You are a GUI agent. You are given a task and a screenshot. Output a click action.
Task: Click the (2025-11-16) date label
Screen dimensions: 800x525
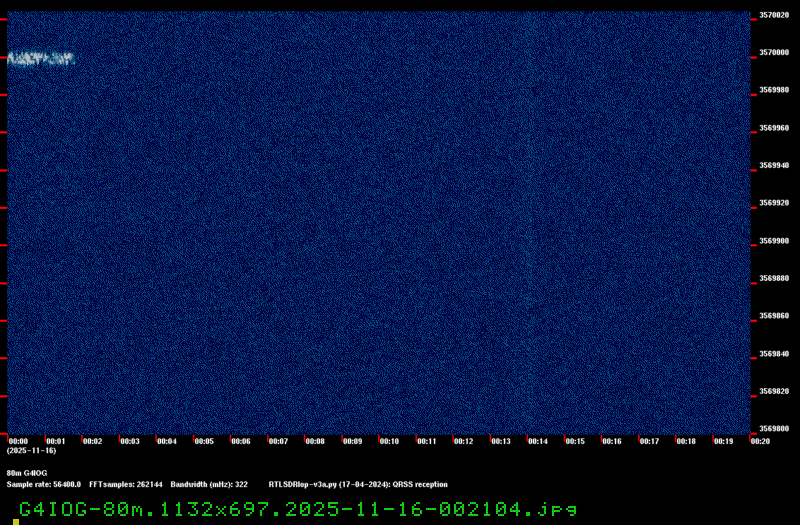pos(31,451)
